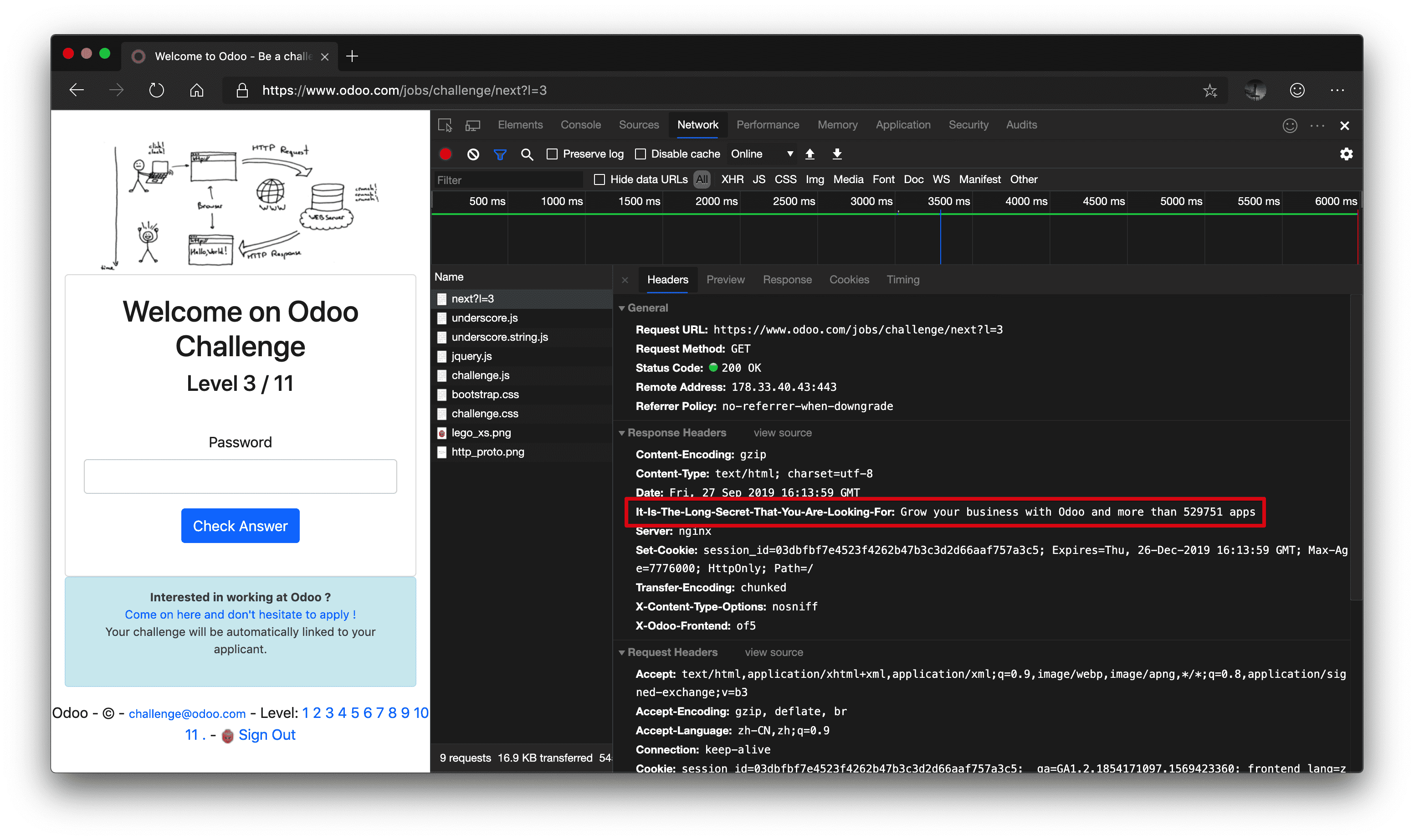This screenshot has width=1414, height=840.
Task: Select the underscore.string.js request
Action: (x=522, y=338)
